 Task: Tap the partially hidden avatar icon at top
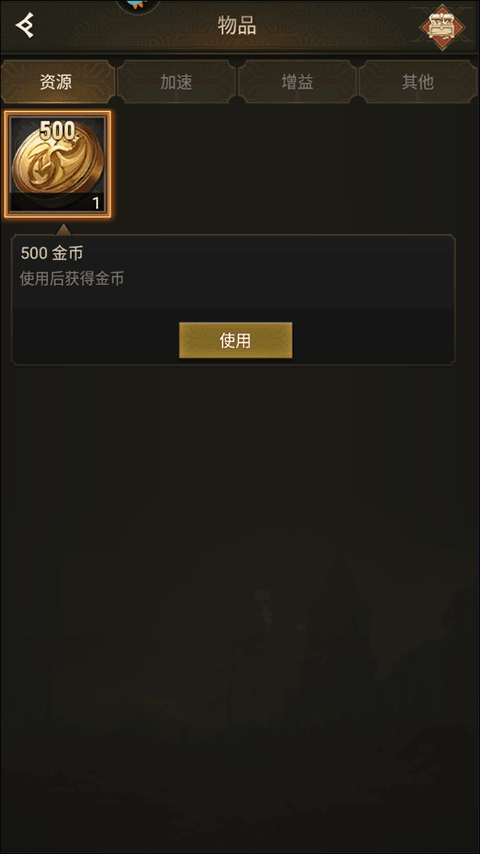[138, 7]
